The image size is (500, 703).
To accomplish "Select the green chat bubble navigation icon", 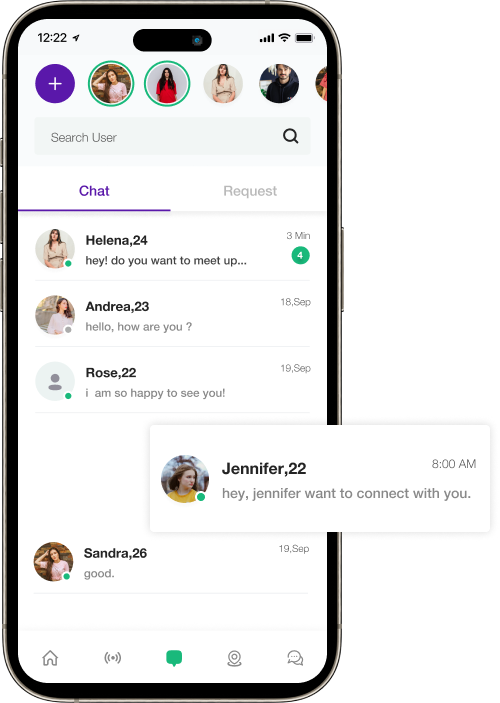I will tap(174, 658).
